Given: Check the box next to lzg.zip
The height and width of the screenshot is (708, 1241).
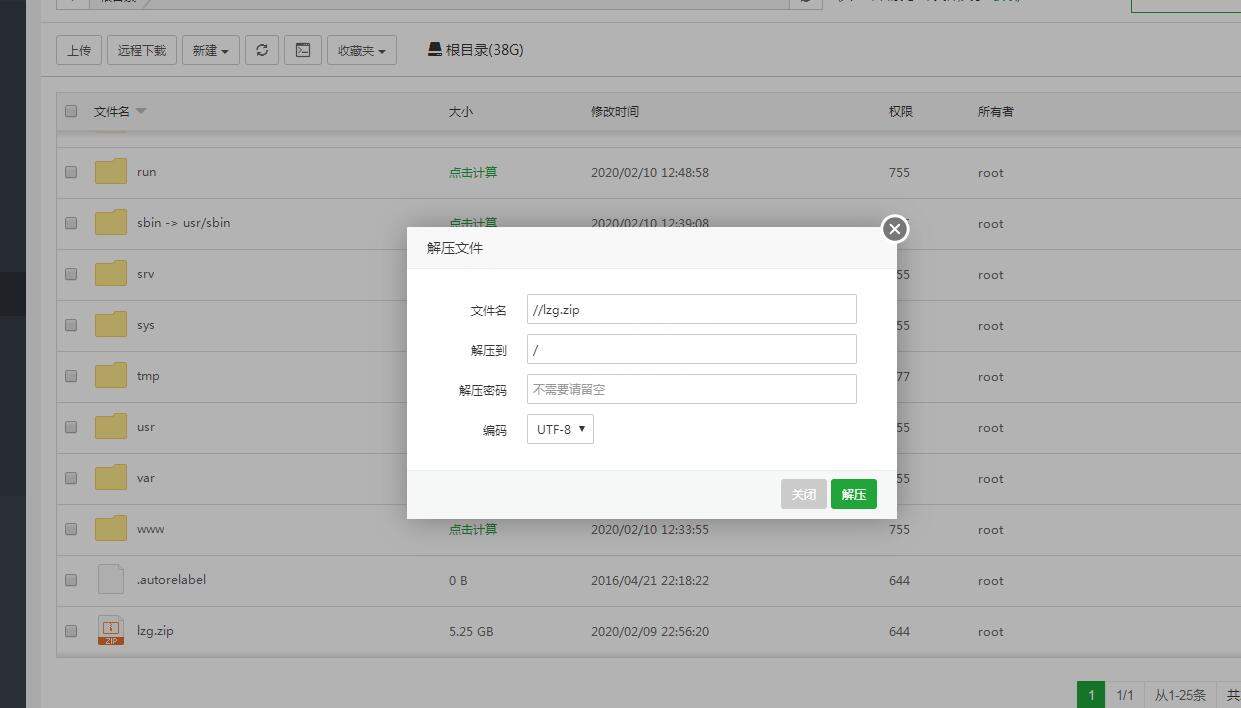Looking at the screenshot, I should click(x=71, y=631).
